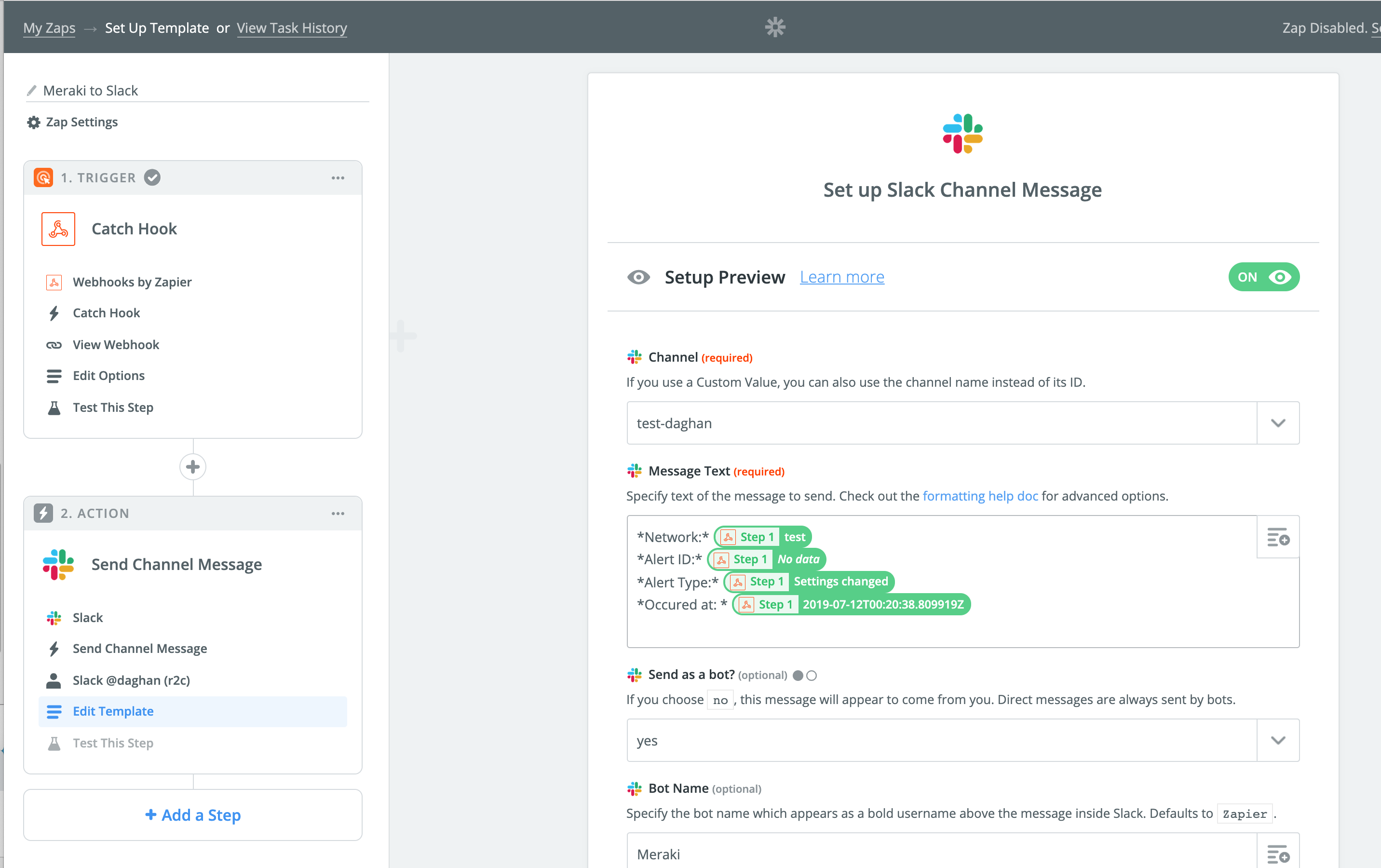Click the Test This Step flask icon
Viewport: 1381px width, 868px height.
point(54,407)
